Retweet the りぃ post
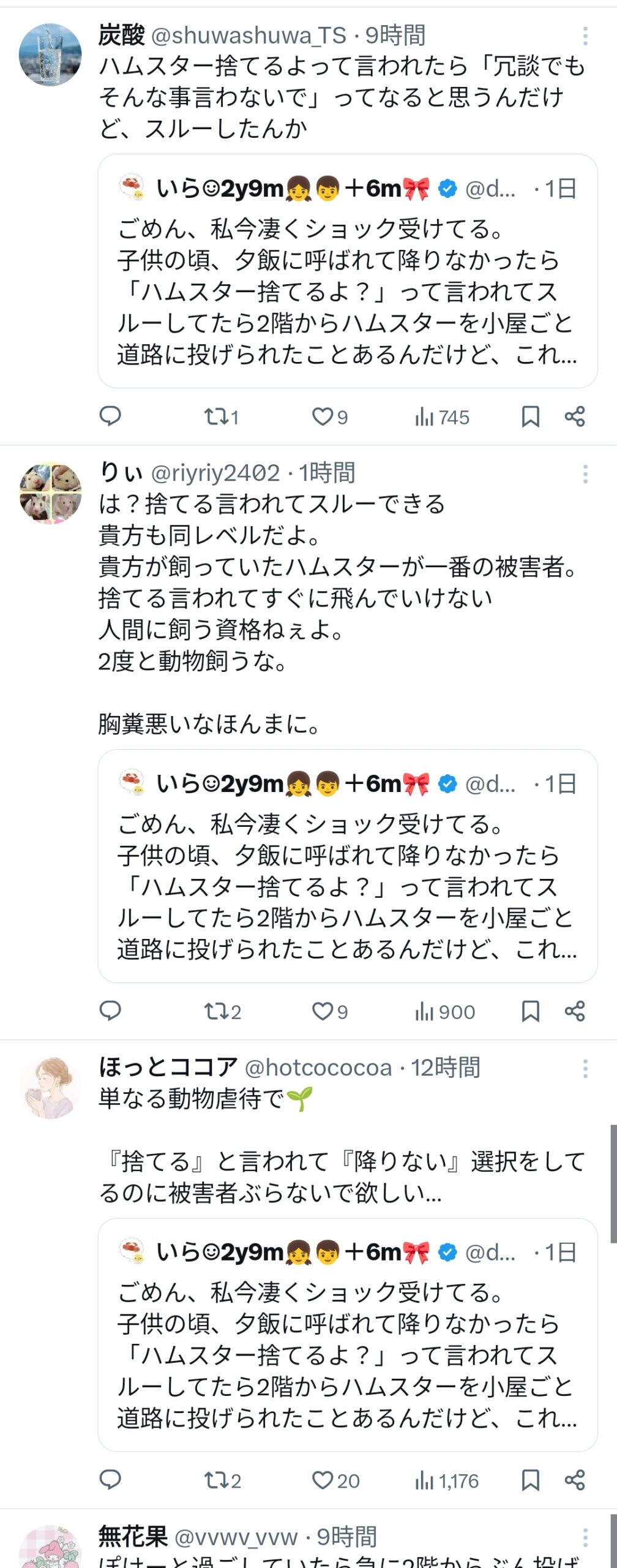Viewport: 617px width, 1568px height. click(222, 1011)
